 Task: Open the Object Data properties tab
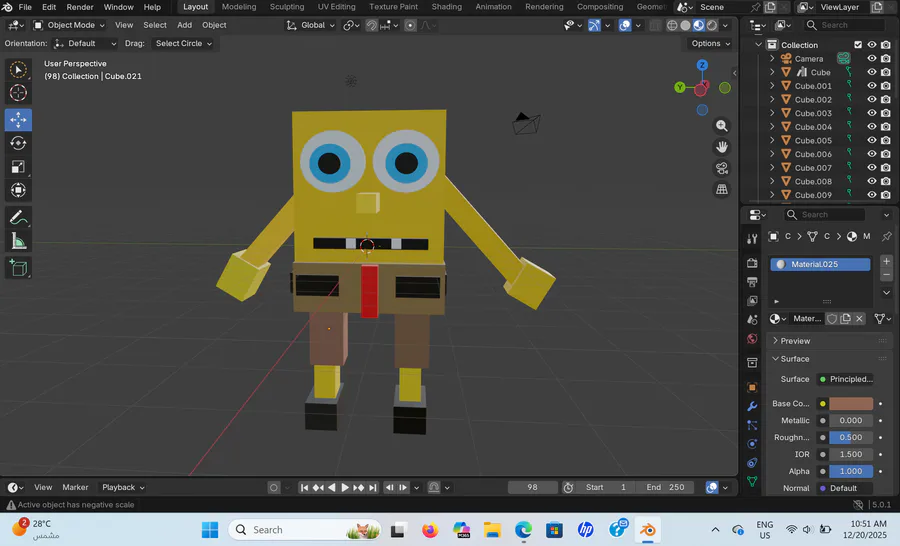[x=752, y=481]
